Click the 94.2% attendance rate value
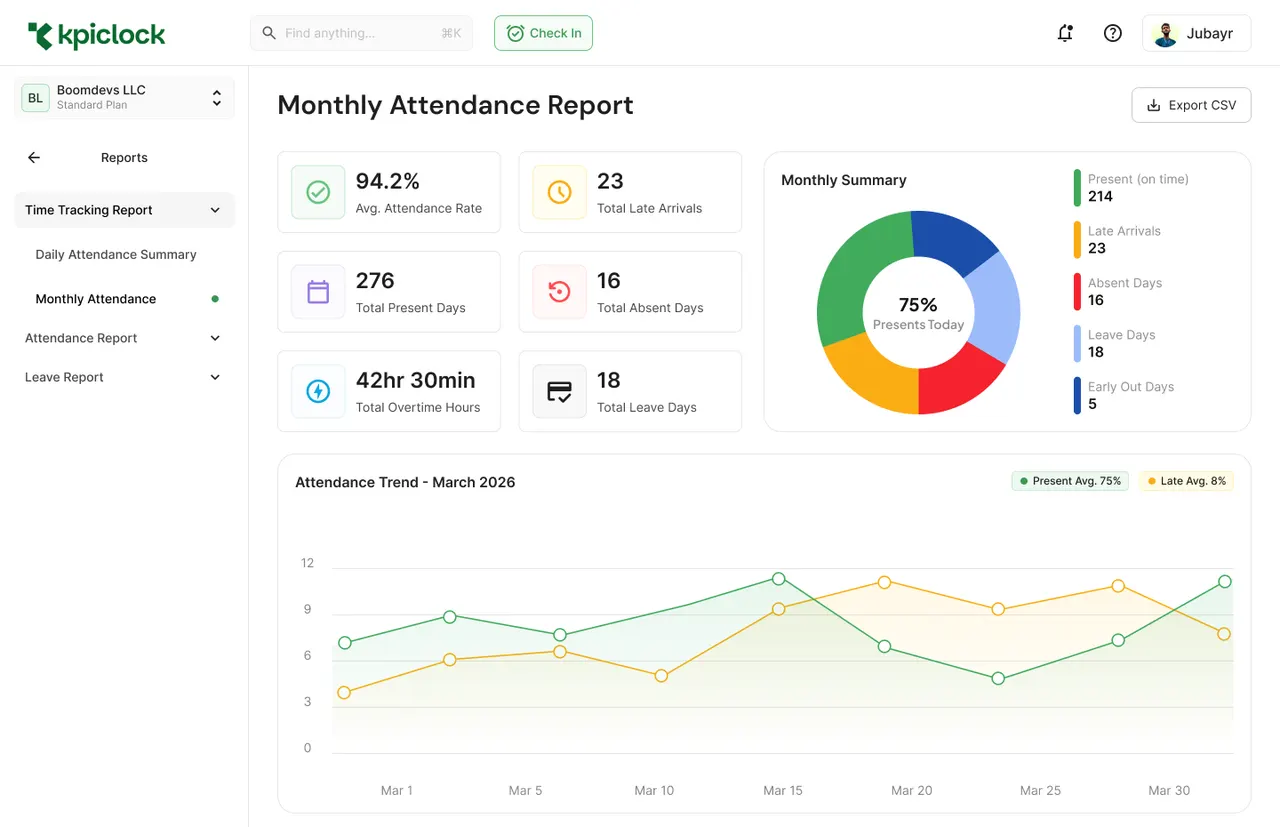 tap(387, 181)
